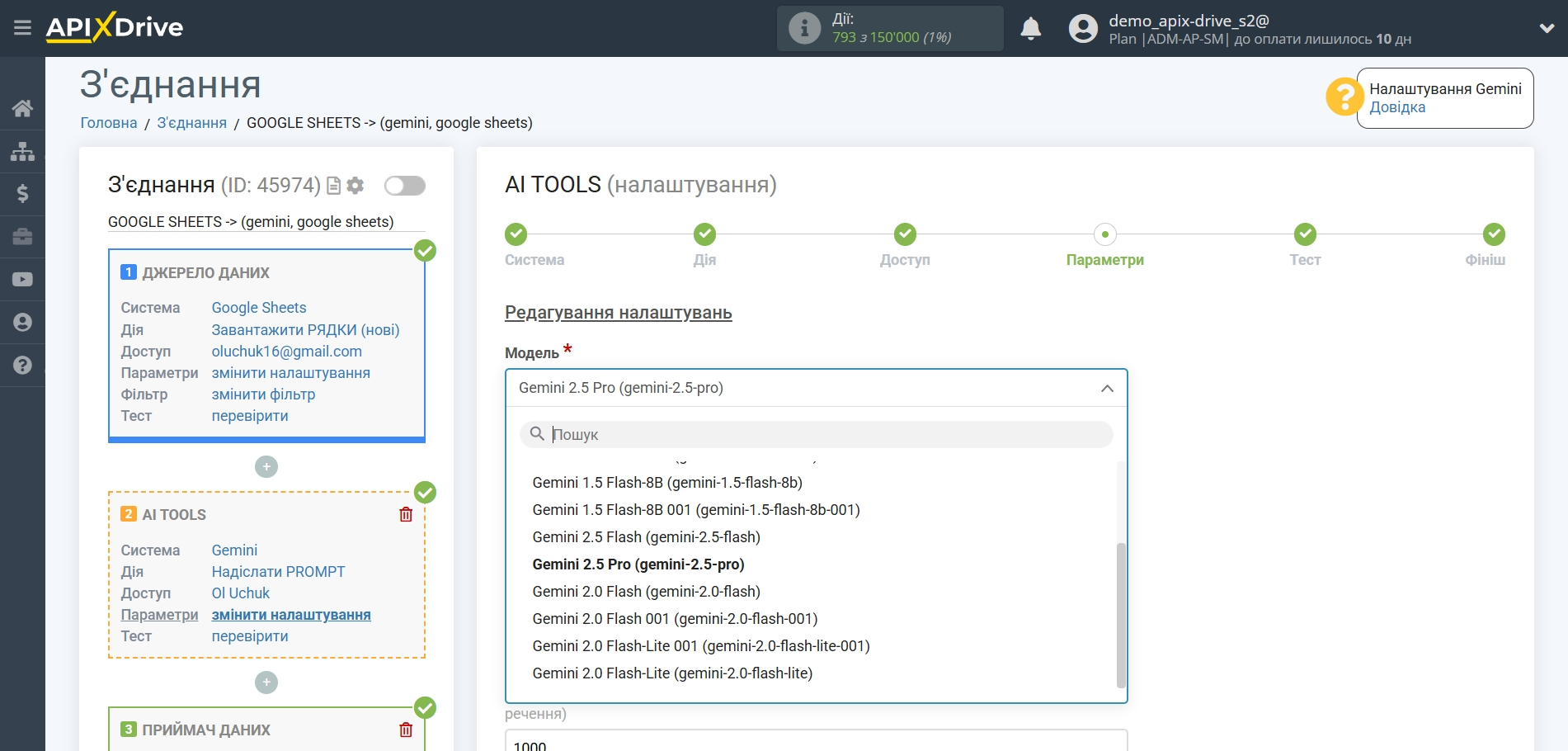The width and height of the screenshot is (1568, 751).
Task: Click the actions info icon
Action: coord(804,28)
